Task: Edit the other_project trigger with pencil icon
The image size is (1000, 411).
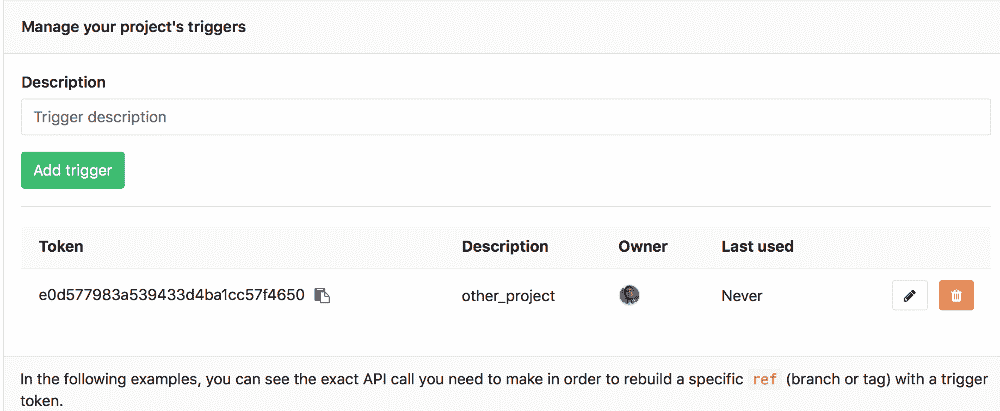Action: point(909,296)
